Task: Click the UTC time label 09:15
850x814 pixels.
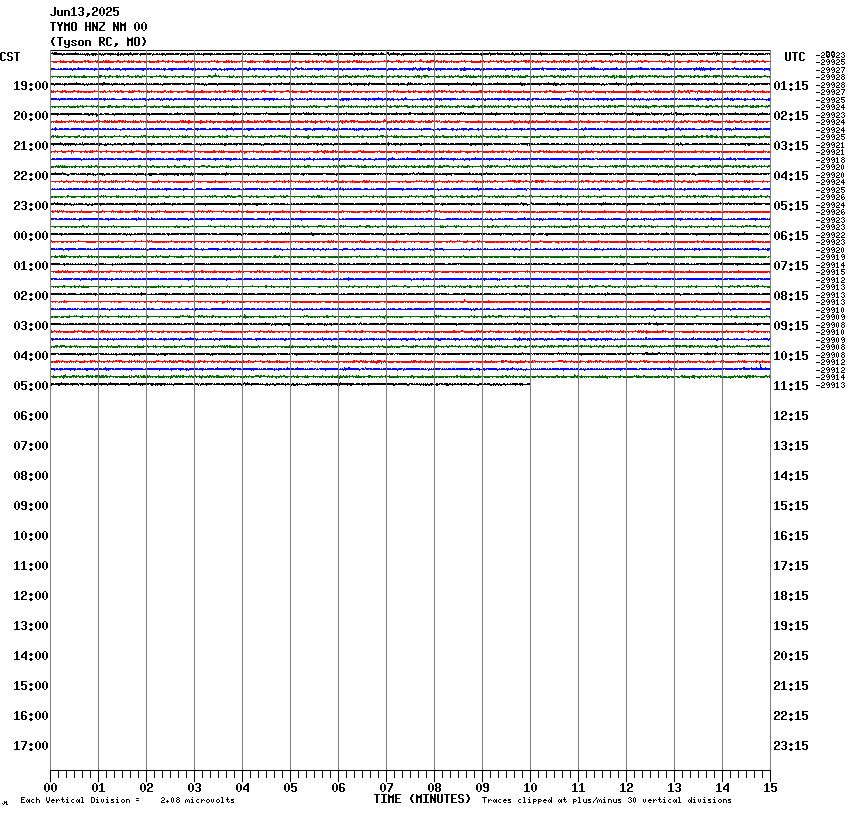Action: [x=791, y=326]
